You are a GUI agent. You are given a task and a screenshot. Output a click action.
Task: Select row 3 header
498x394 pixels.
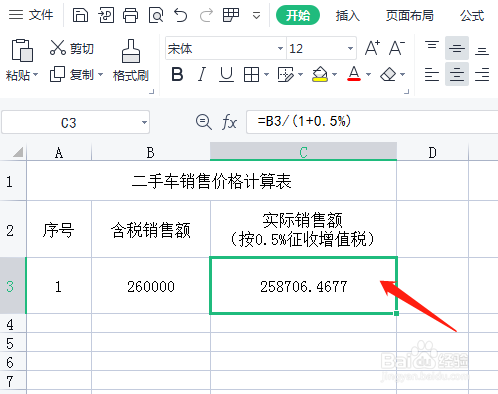click(13, 285)
